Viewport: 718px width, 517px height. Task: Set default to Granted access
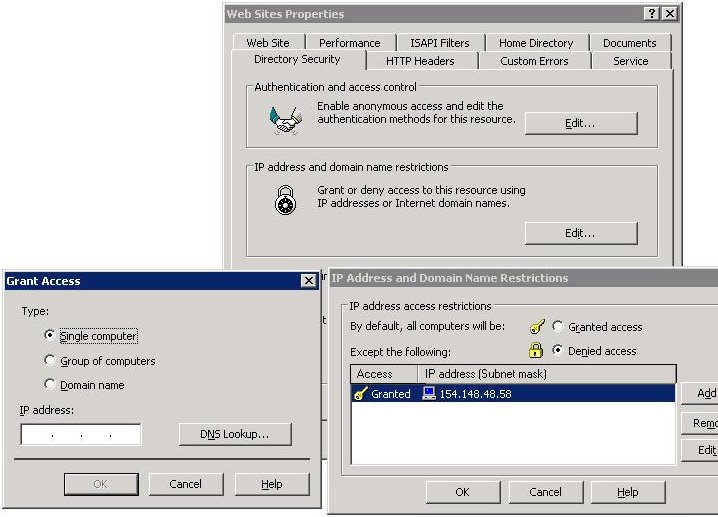[x=558, y=327]
